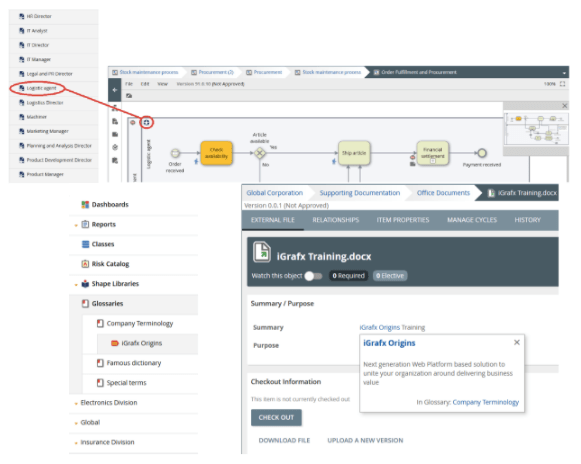Open the dropdown arrow on the diagram breadcrumb bar
Image resolution: width=581 pixels, height=464 pixels.
[564, 73]
